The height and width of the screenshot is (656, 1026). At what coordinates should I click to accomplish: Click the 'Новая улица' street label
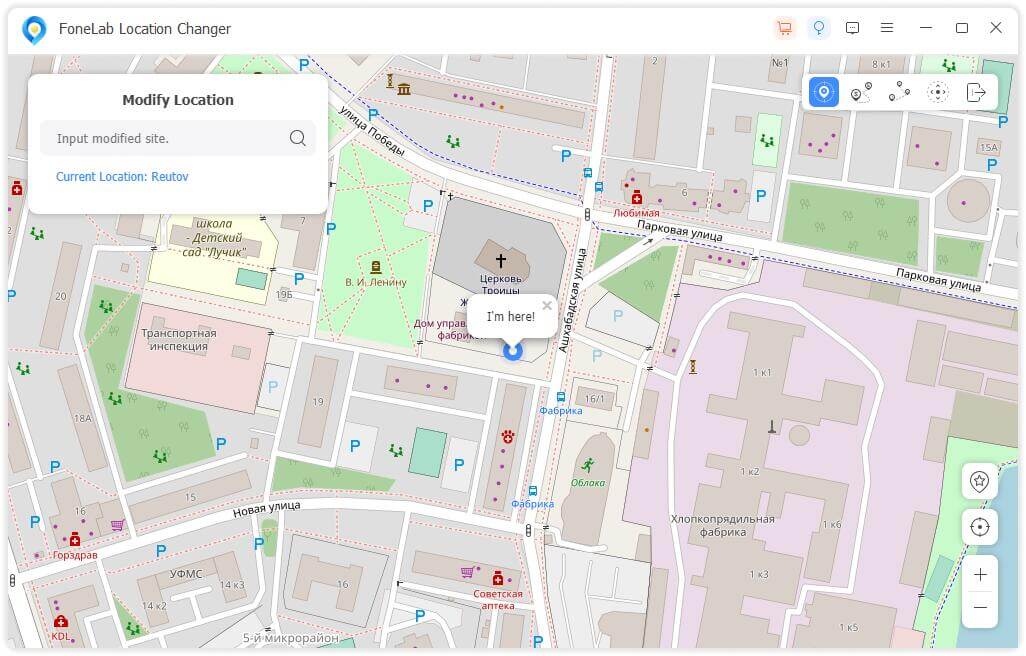(266, 509)
